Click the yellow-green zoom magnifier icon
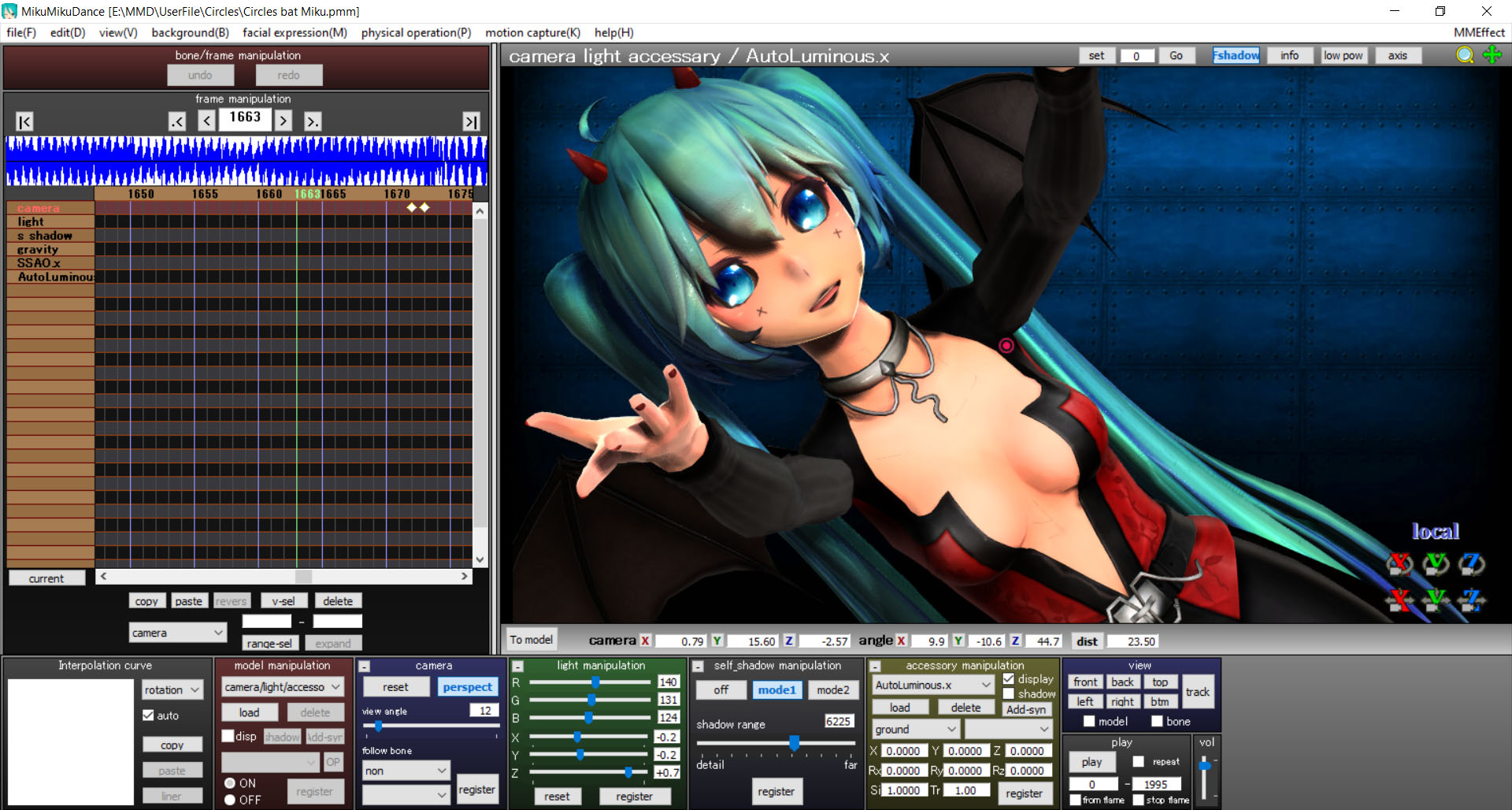 tap(1465, 55)
